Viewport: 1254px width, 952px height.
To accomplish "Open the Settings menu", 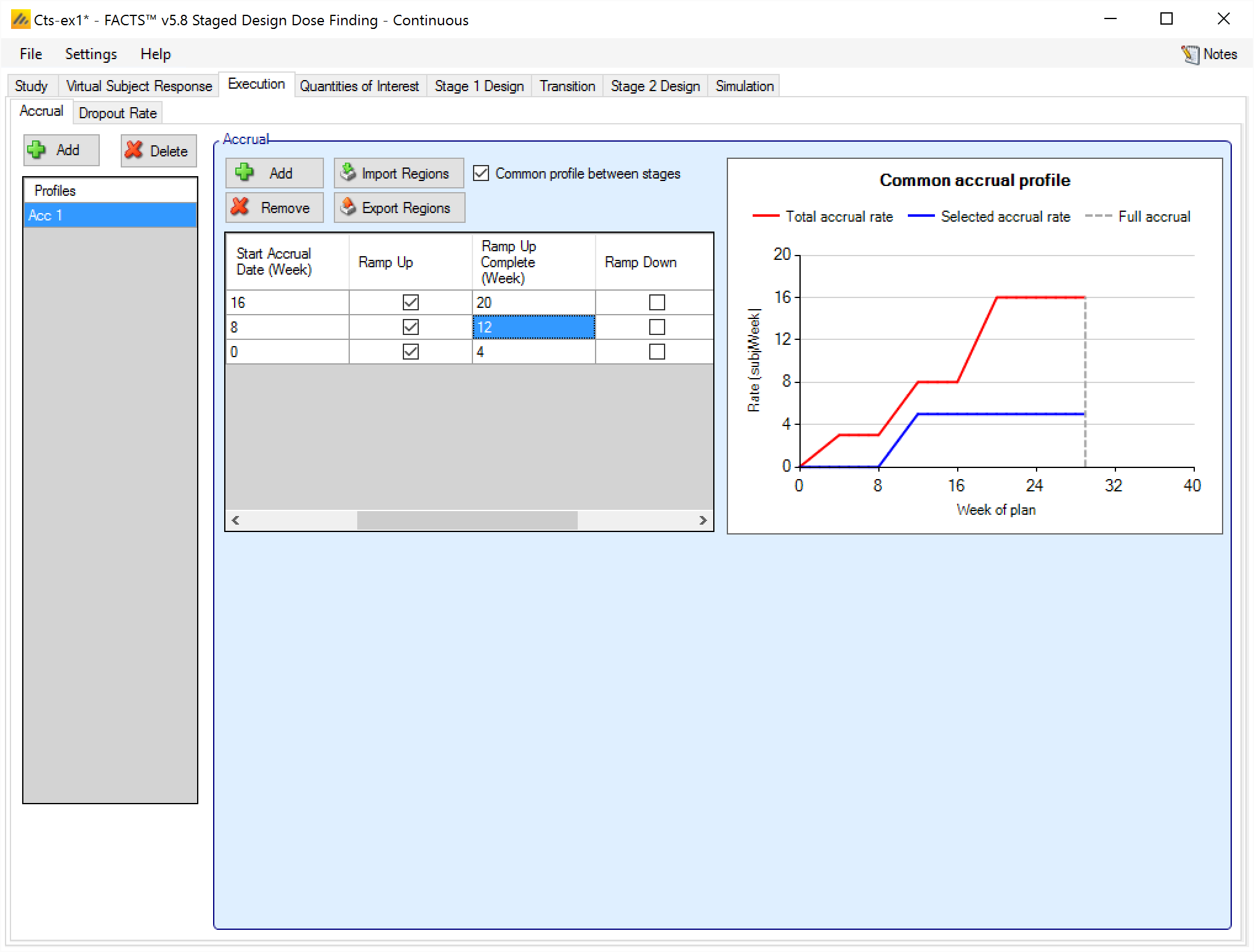I will (x=91, y=54).
